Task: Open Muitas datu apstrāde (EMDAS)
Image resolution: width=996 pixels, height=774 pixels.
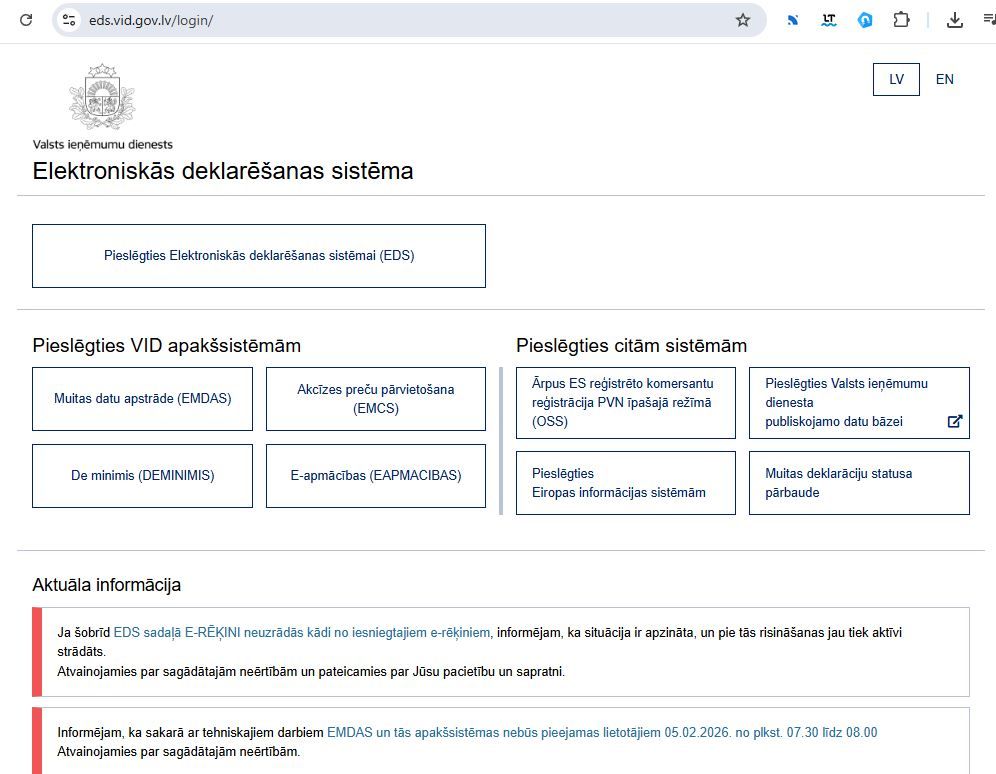Action: pos(142,398)
